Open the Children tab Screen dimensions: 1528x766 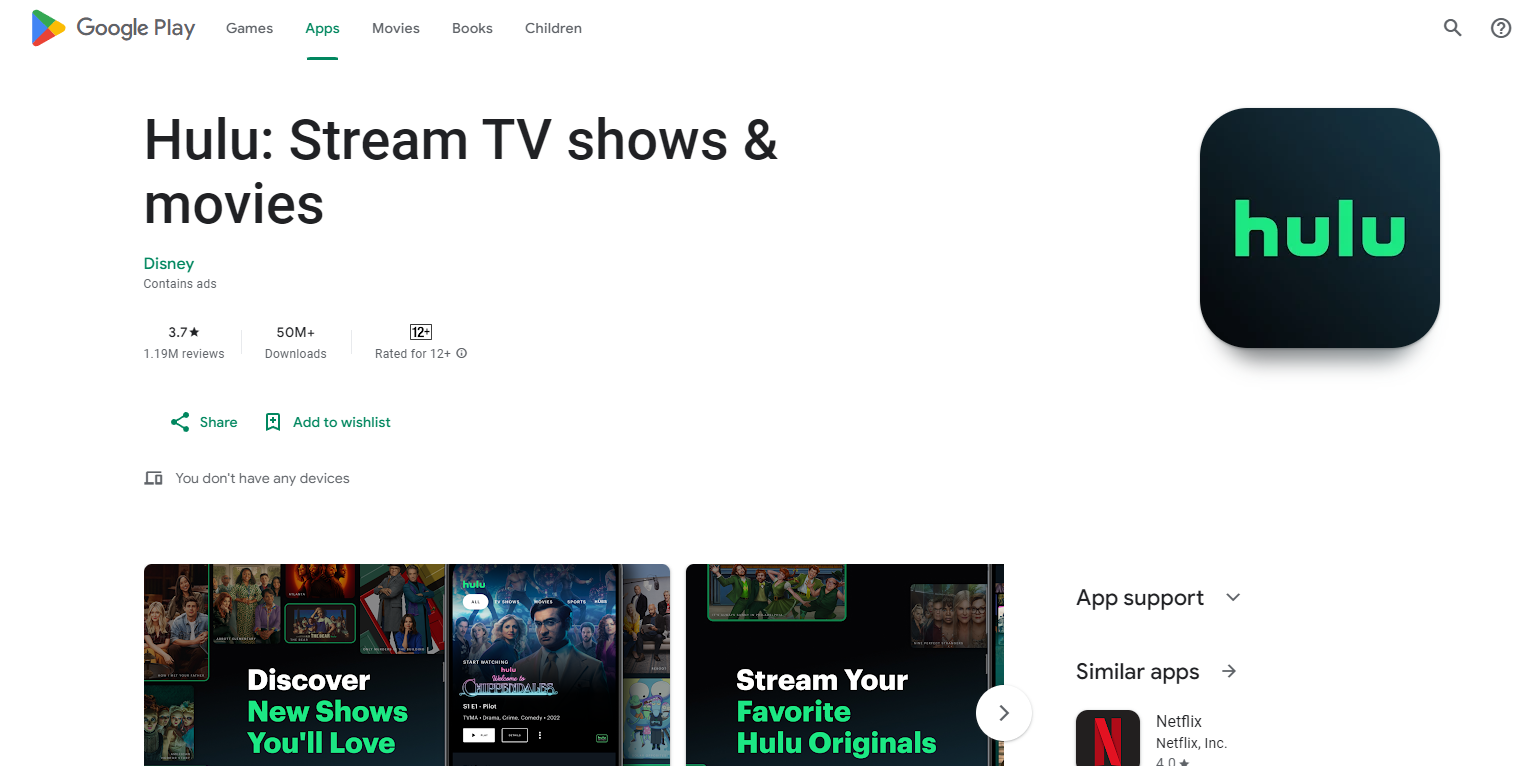coord(553,28)
